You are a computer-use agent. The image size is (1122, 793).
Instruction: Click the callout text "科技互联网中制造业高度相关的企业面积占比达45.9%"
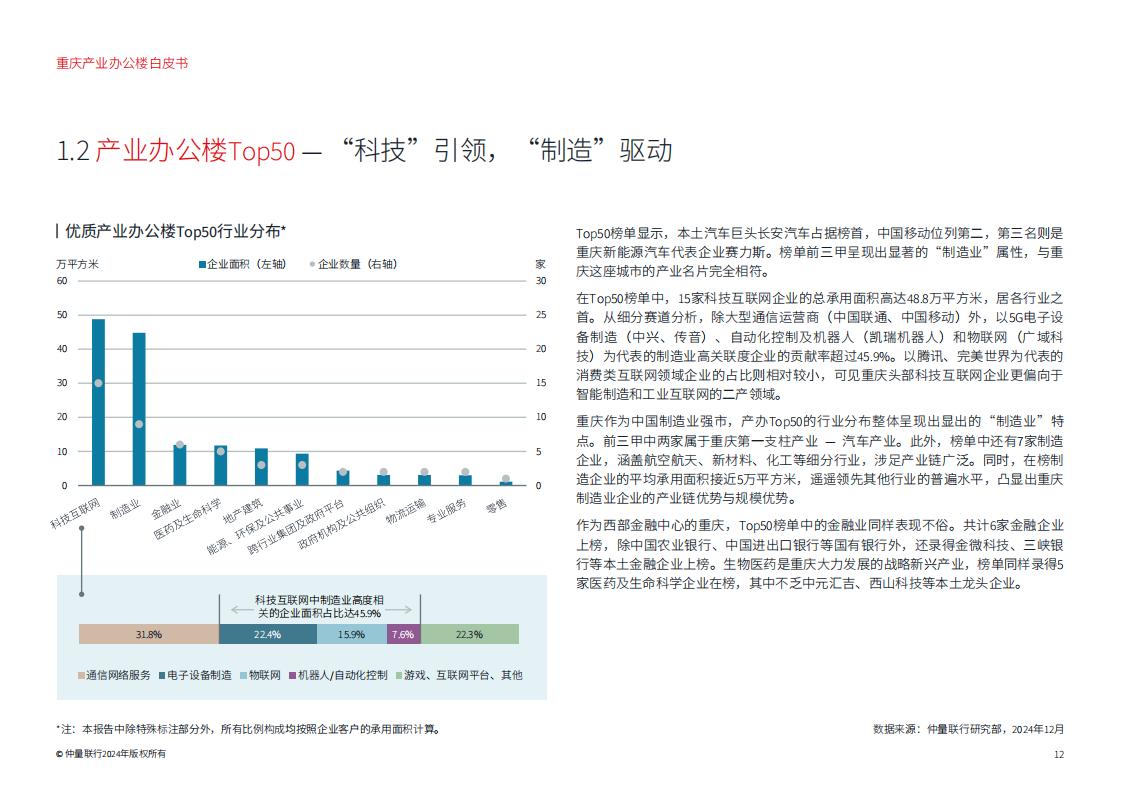pos(319,607)
